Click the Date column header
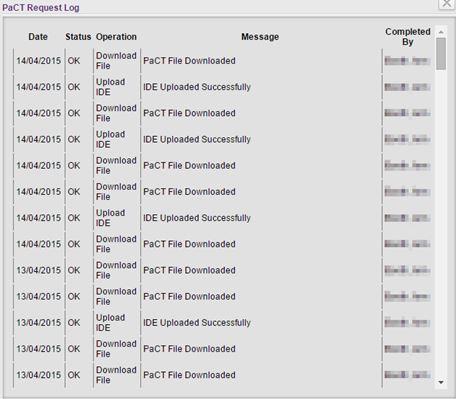The width and height of the screenshot is (456, 399). [x=38, y=37]
